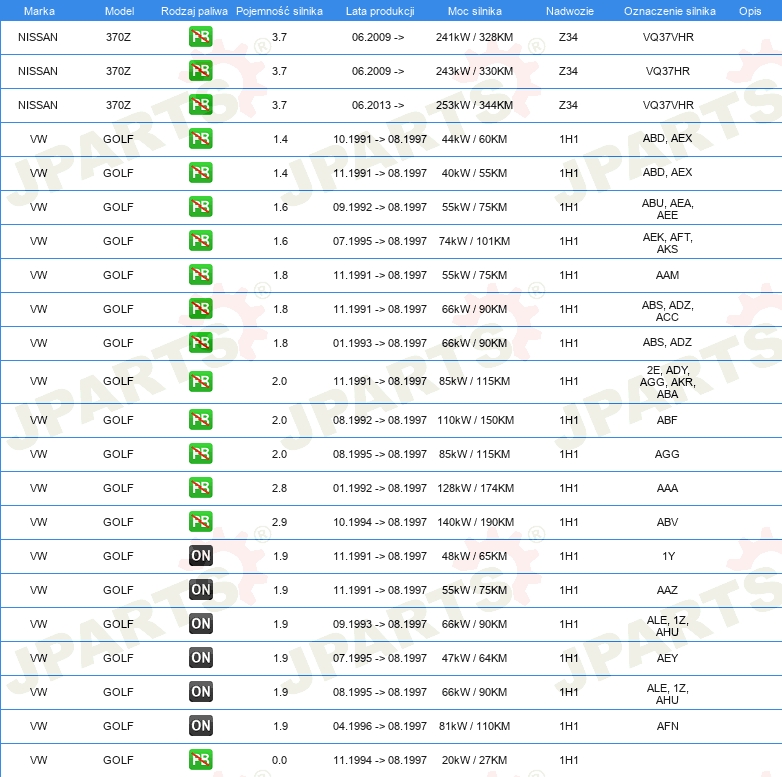
Task: Click engine code AAA
Action: point(667,488)
